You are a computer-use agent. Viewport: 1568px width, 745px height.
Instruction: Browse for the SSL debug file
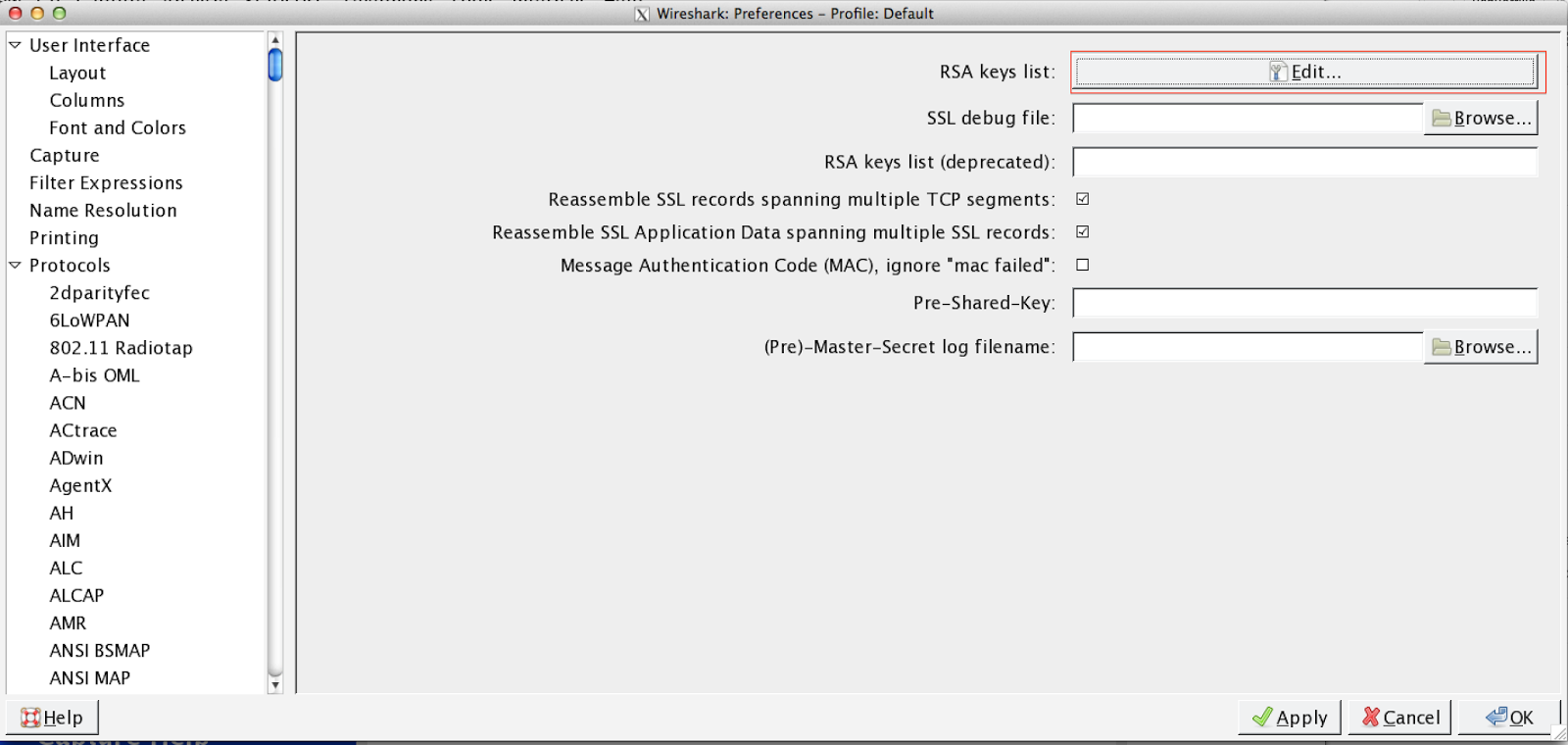[x=1481, y=118]
